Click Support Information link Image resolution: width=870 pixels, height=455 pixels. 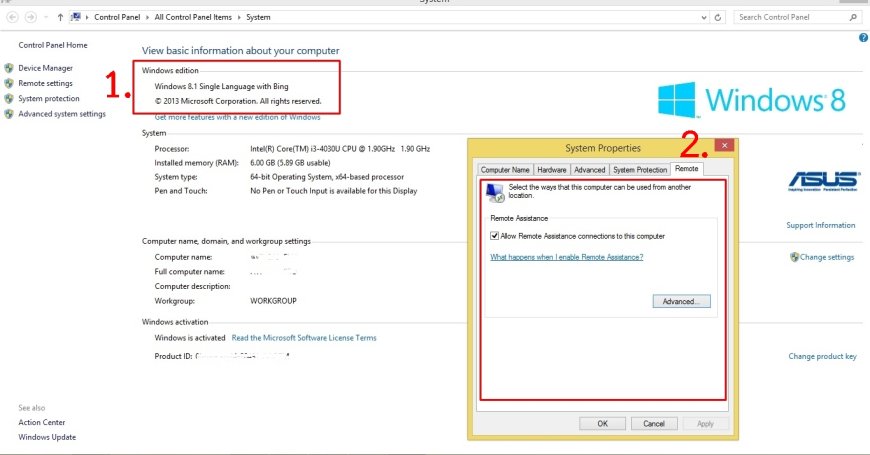(x=821, y=225)
